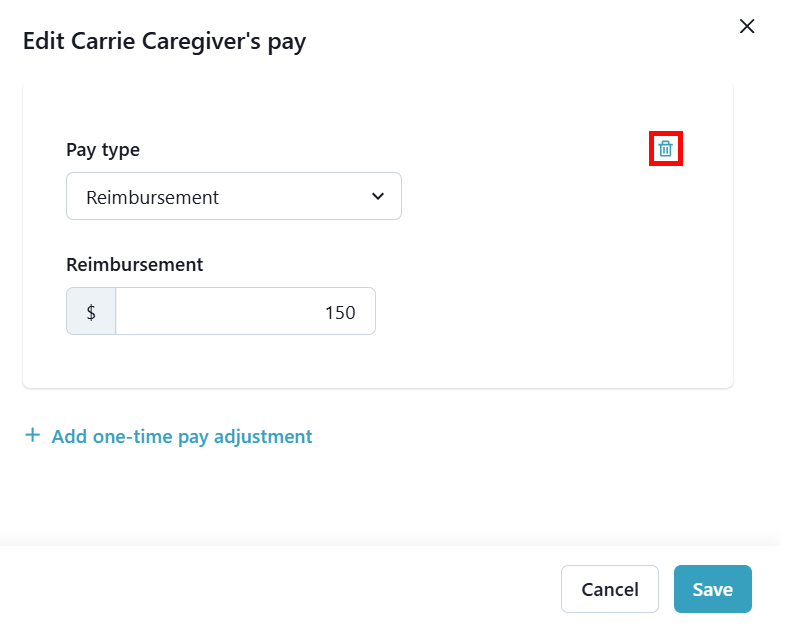
Task: Focus the Reimbursement amount input field
Action: coord(245,312)
